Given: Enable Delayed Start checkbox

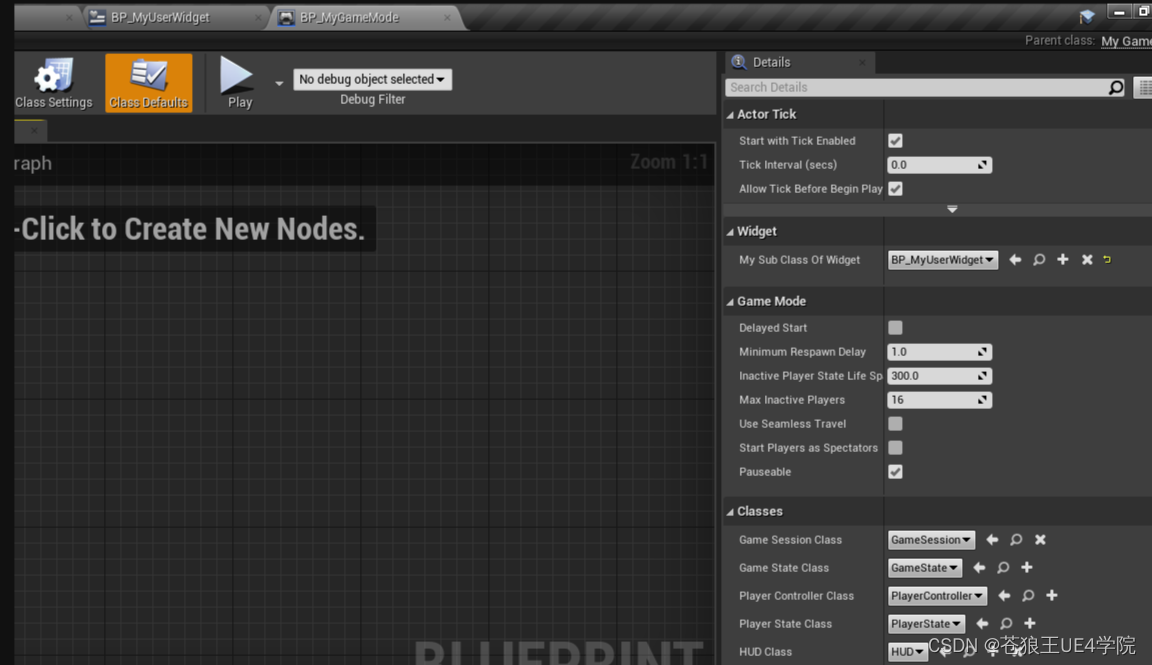Looking at the screenshot, I should coord(894,327).
